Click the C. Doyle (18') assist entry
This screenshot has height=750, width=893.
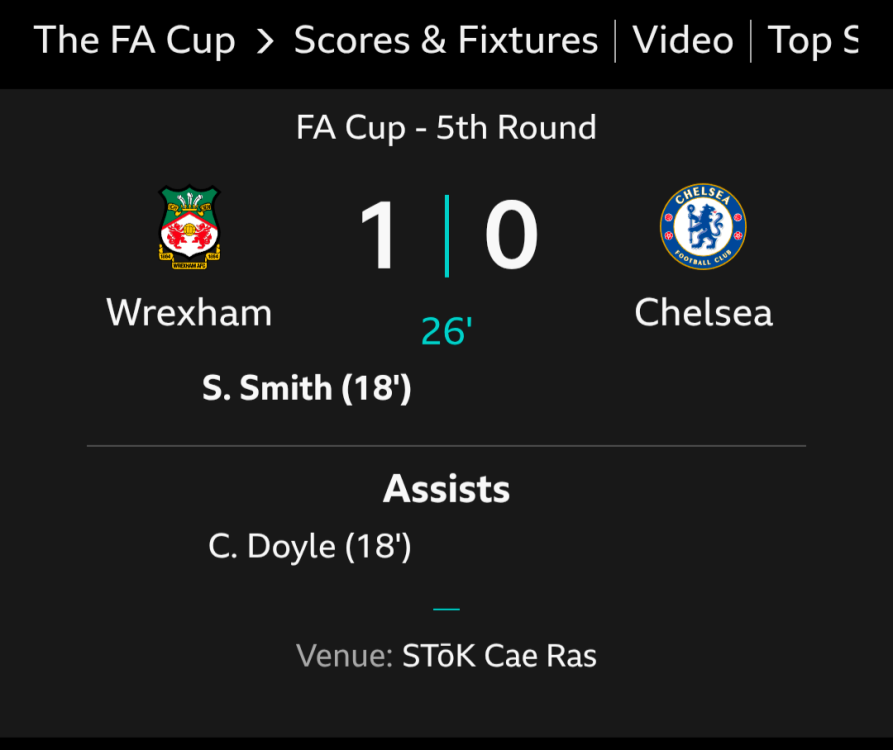click(309, 547)
